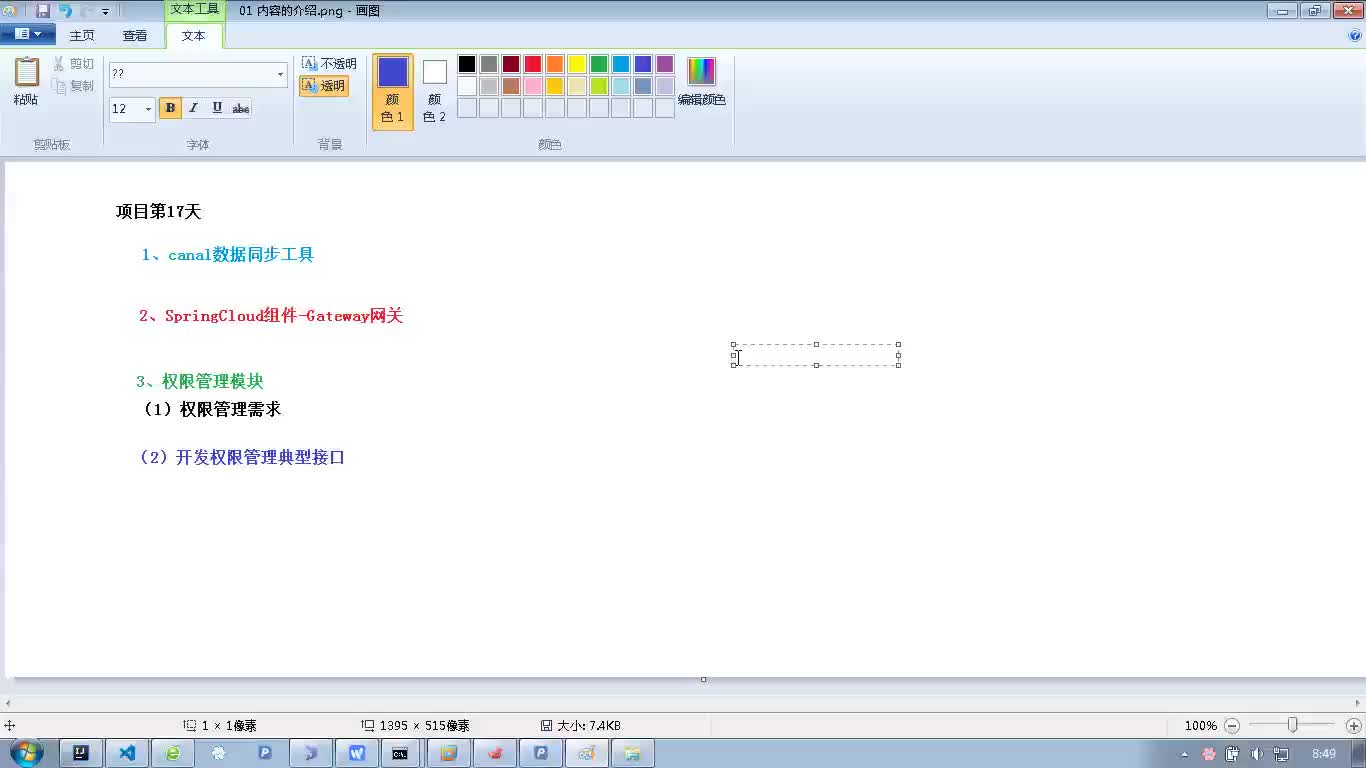1366x768 pixels.
Task: Click the canvas heading '项目第17天'
Action: tap(159, 212)
